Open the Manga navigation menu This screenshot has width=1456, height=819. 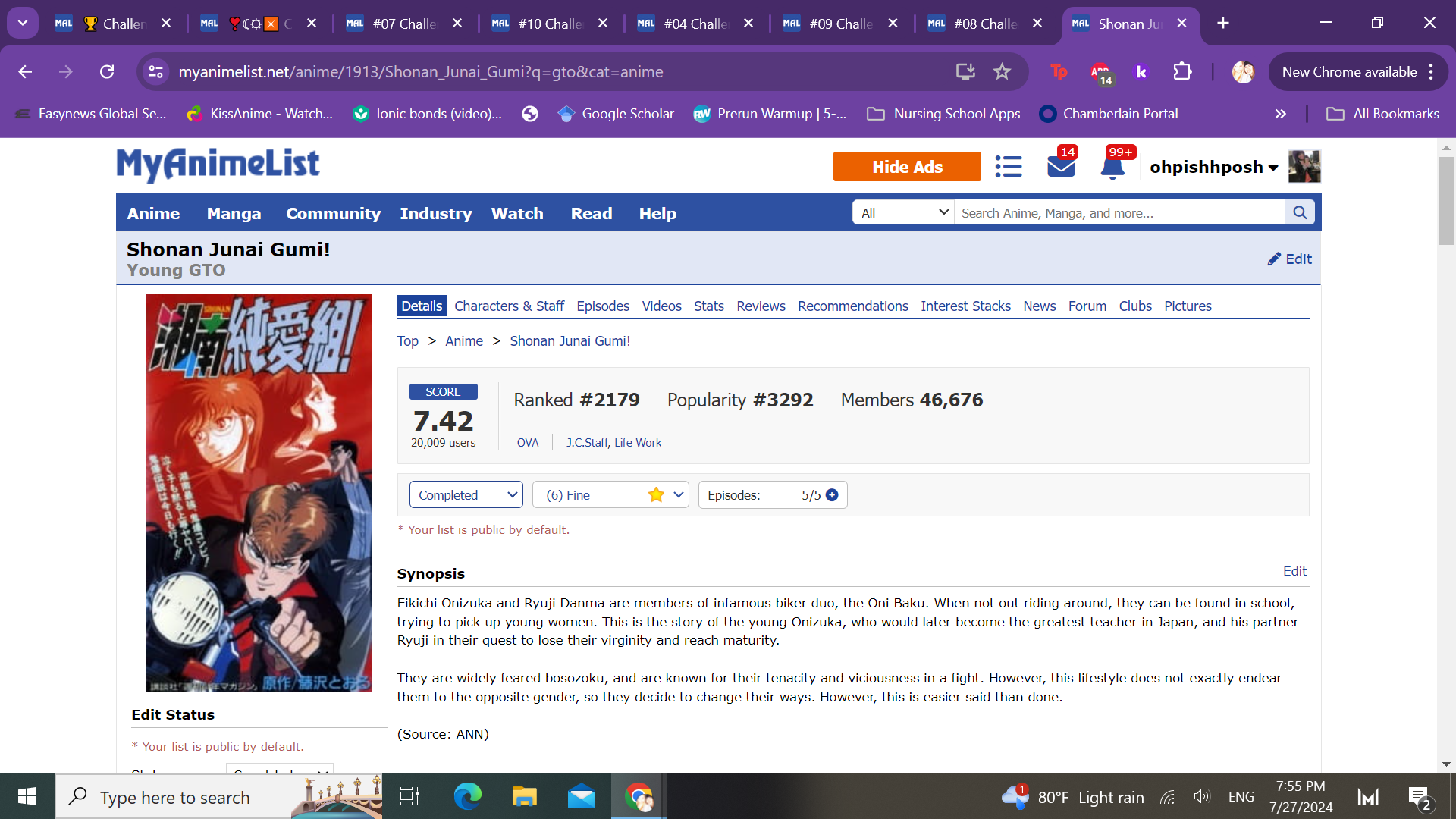click(234, 214)
